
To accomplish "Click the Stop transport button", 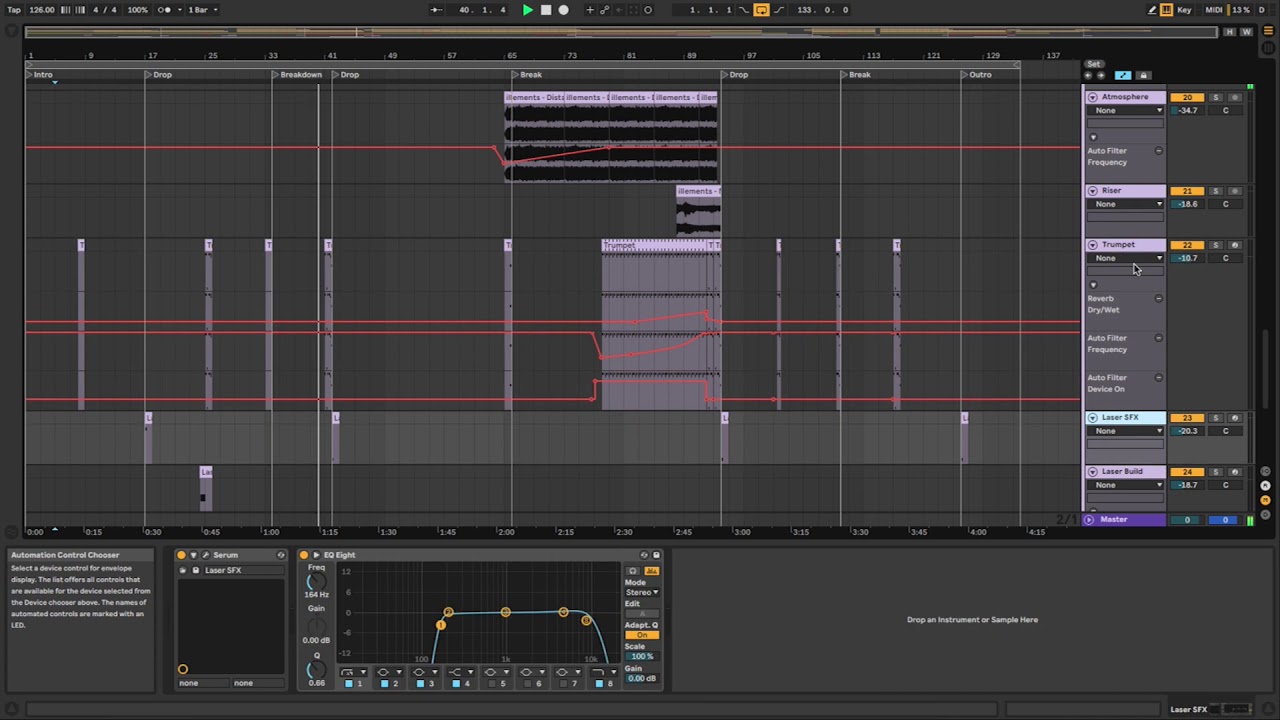I will pyautogui.click(x=546, y=10).
